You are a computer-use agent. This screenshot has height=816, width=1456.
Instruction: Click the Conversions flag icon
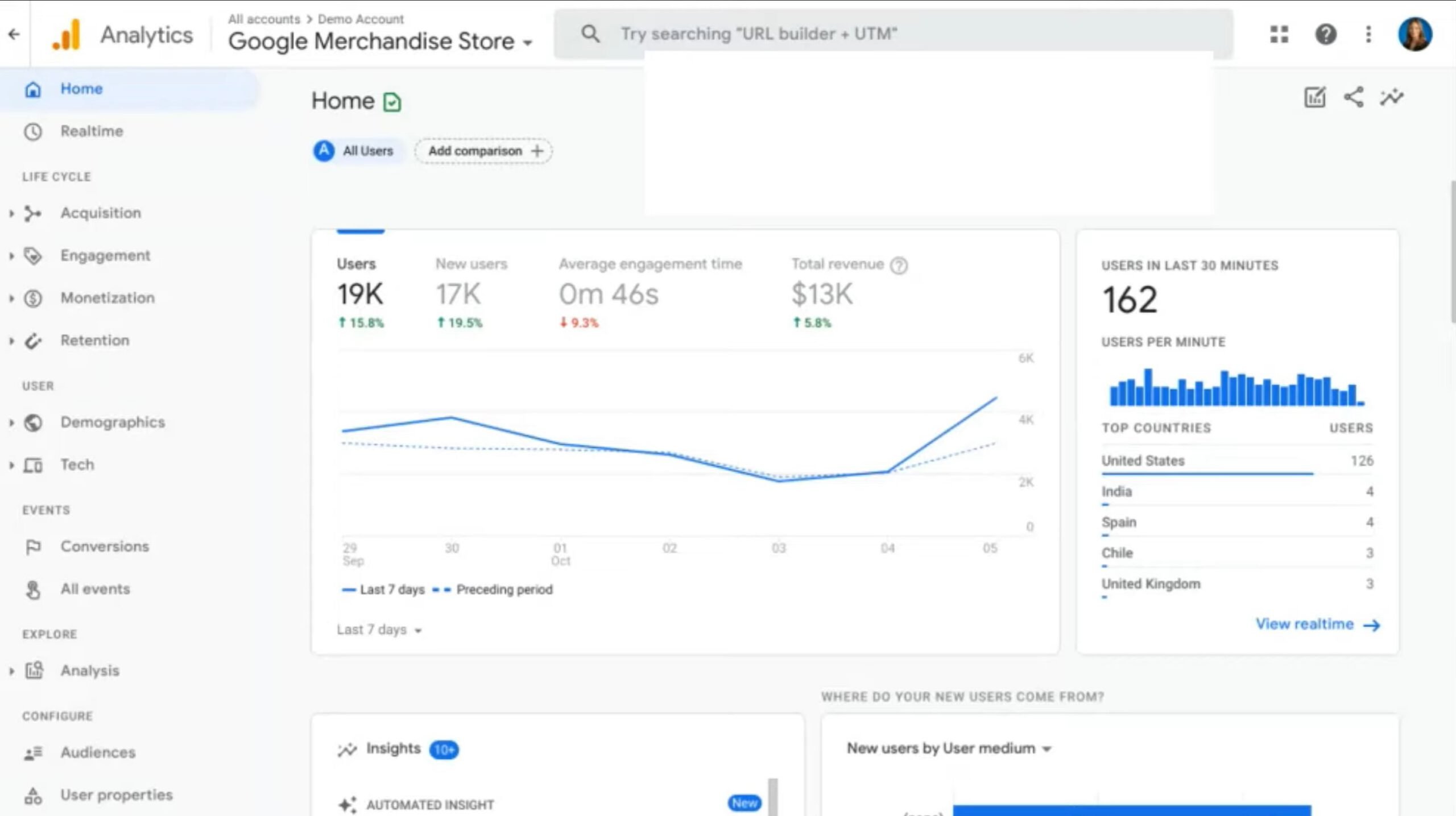(x=33, y=547)
